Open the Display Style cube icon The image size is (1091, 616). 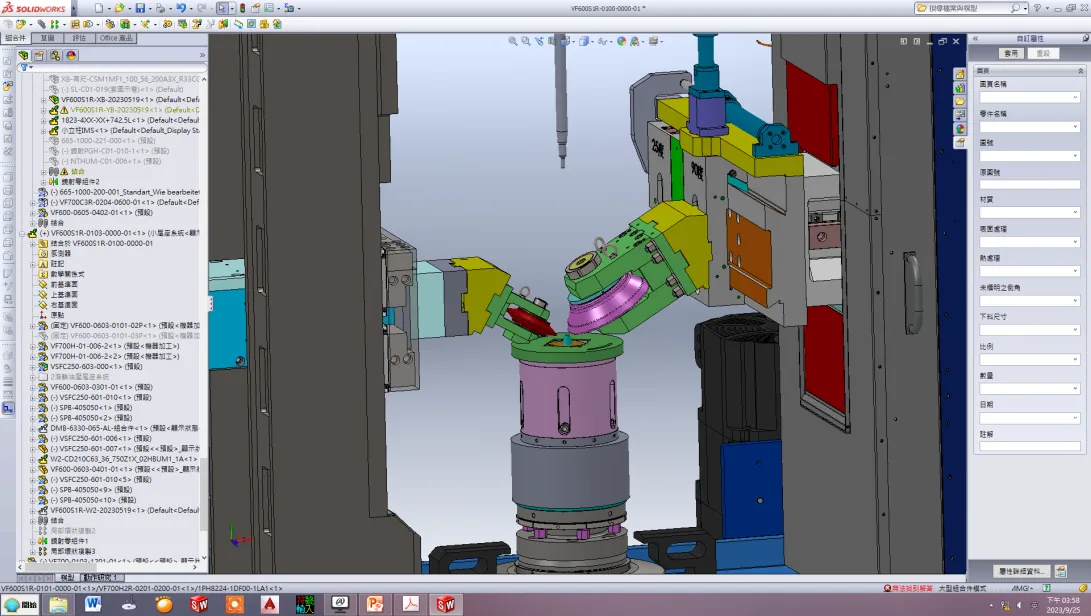tap(584, 42)
